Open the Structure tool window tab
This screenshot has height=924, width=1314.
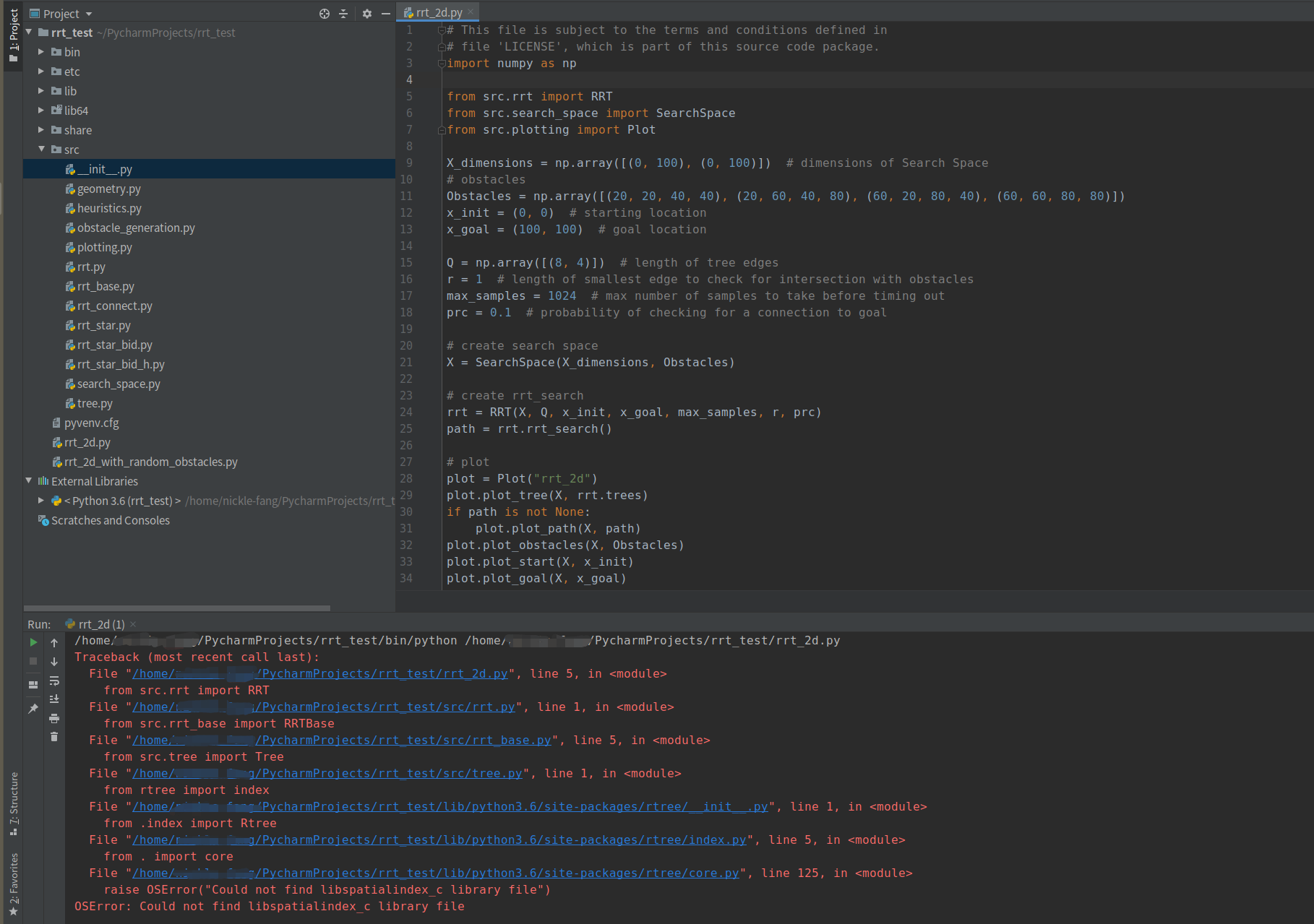pos(13,803)
